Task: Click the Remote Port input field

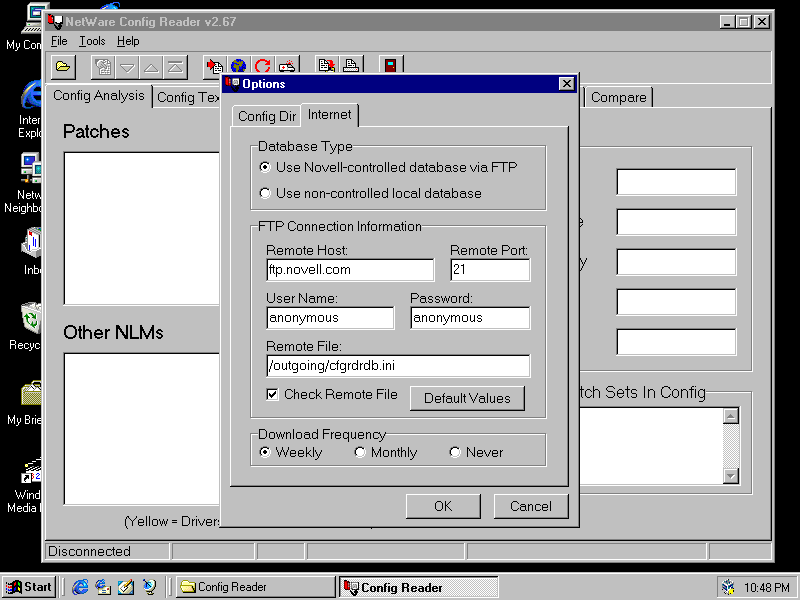Action: pos(490,269)
